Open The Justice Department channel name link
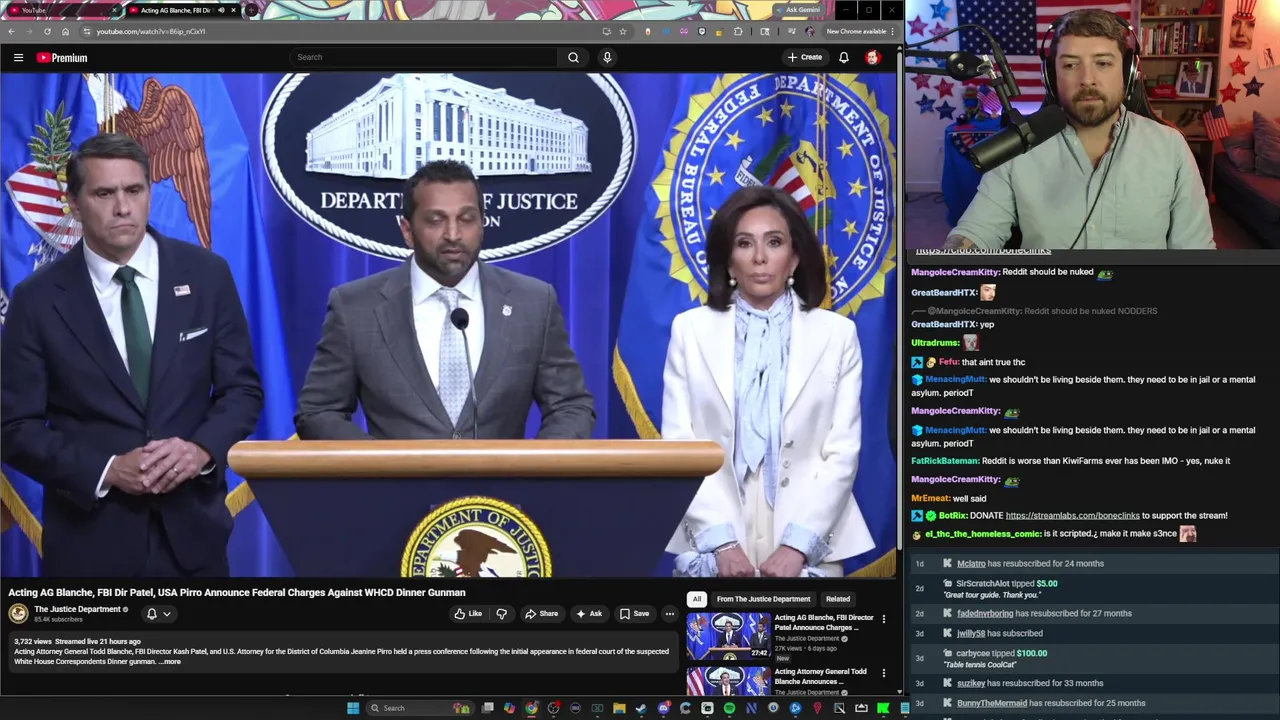 point(77,609)
